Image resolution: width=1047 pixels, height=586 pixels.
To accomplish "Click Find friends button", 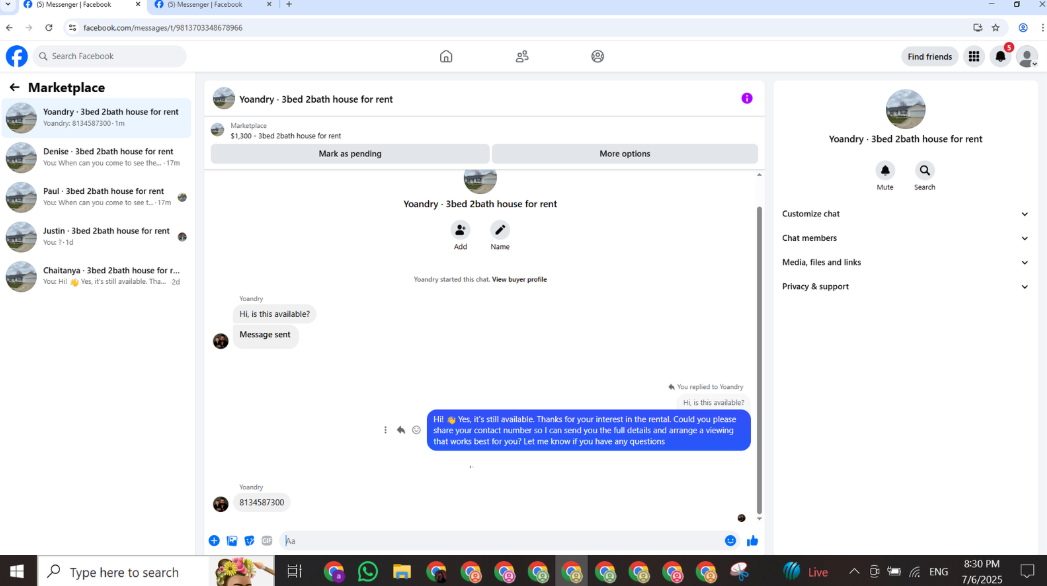I will click(x=929, y=57).
